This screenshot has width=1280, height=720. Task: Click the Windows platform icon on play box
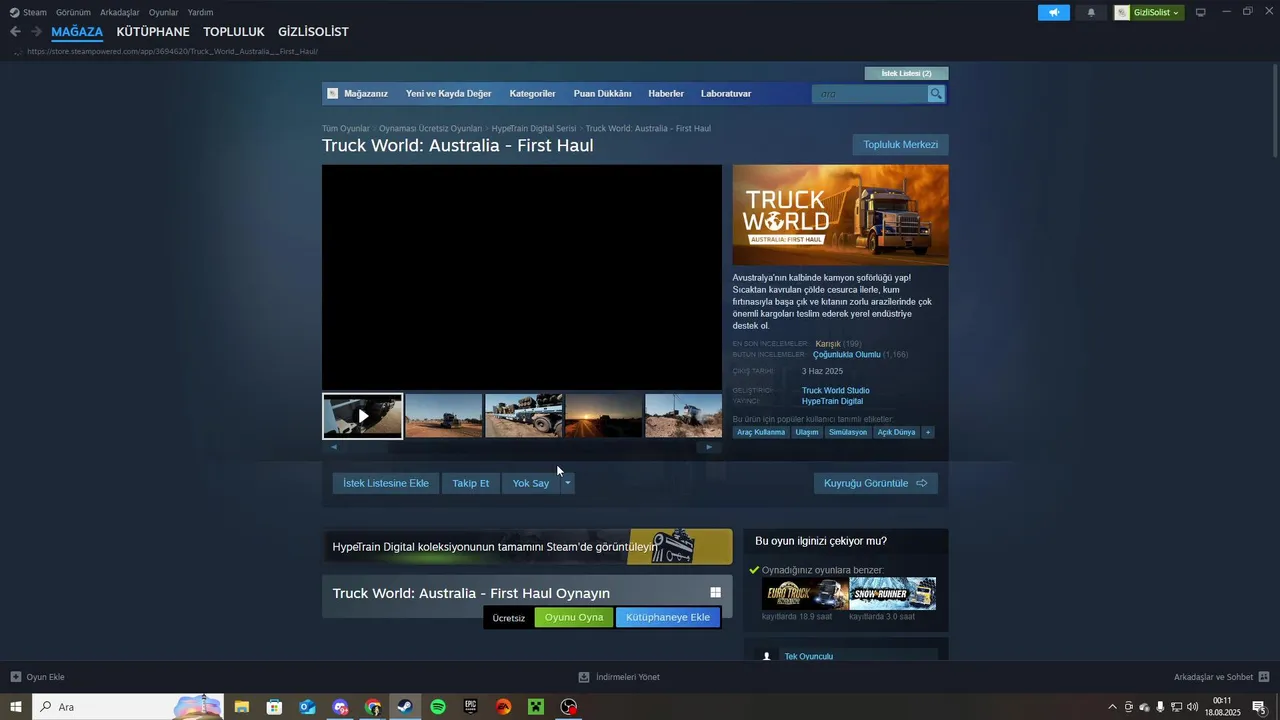[x=715, y=593]
